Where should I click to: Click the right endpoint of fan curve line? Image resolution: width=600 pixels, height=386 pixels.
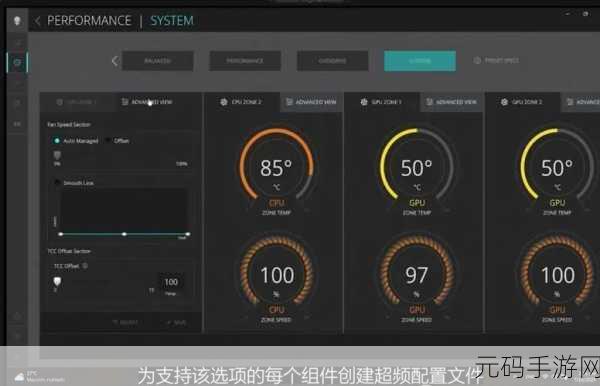pyautogui.click(x=188, y=234)
